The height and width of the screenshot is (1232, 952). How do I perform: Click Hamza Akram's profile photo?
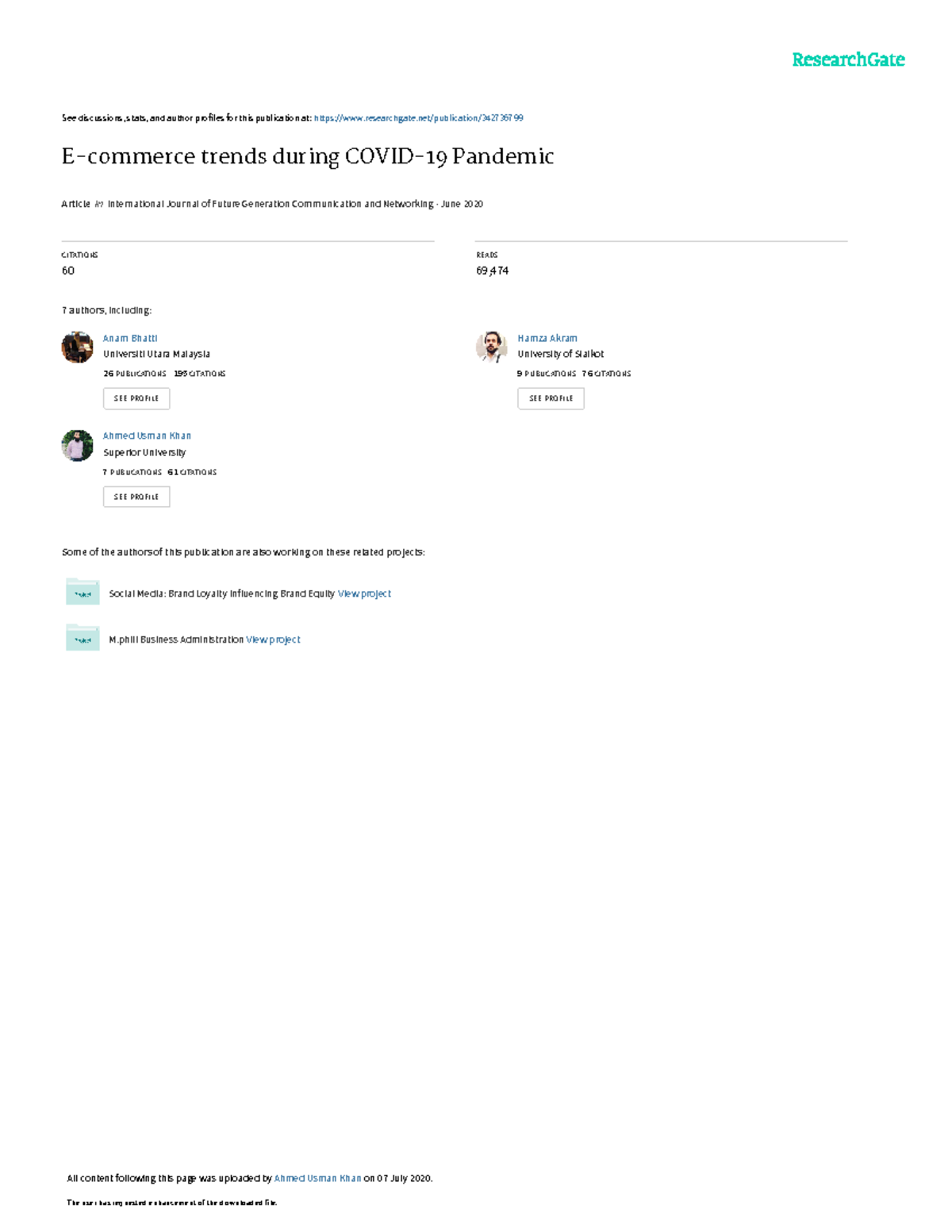tap(491, 347)
